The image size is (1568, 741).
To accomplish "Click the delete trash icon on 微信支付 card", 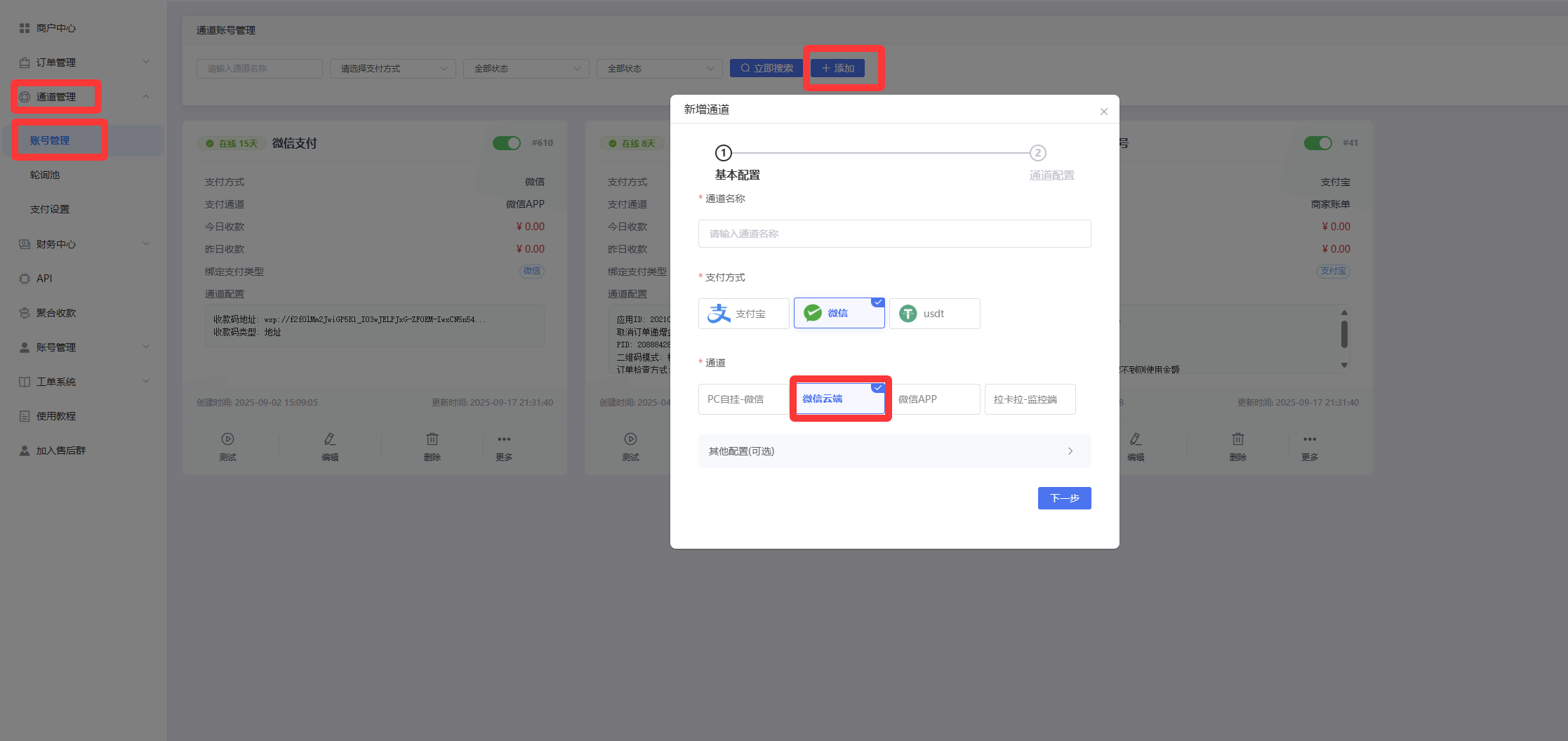I will (x=432, y=439).
